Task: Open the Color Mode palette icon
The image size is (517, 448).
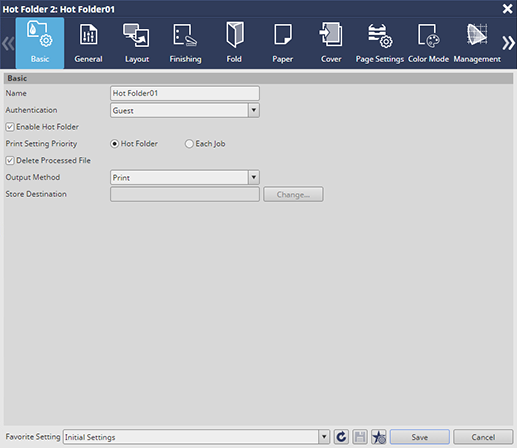Action: [x=429, y=35]
